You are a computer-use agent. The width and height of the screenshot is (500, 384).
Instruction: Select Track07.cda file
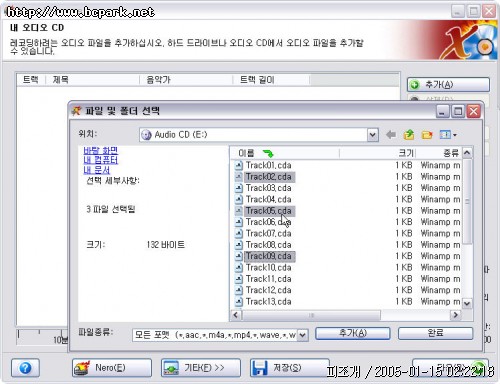pyautogui.click(x=269, y=233)
